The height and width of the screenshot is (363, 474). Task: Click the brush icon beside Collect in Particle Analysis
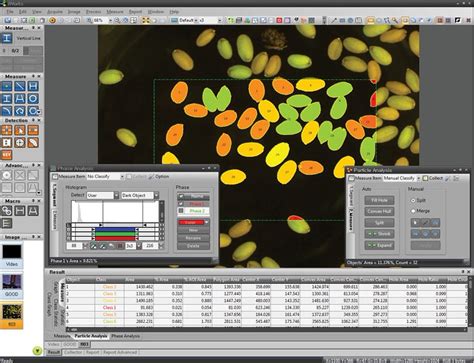[x=448, y=178]
